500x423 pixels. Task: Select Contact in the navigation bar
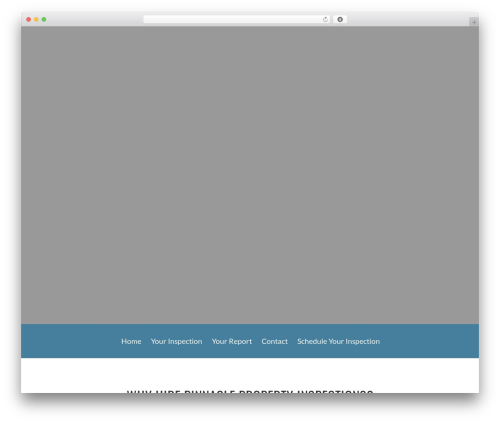274,341
